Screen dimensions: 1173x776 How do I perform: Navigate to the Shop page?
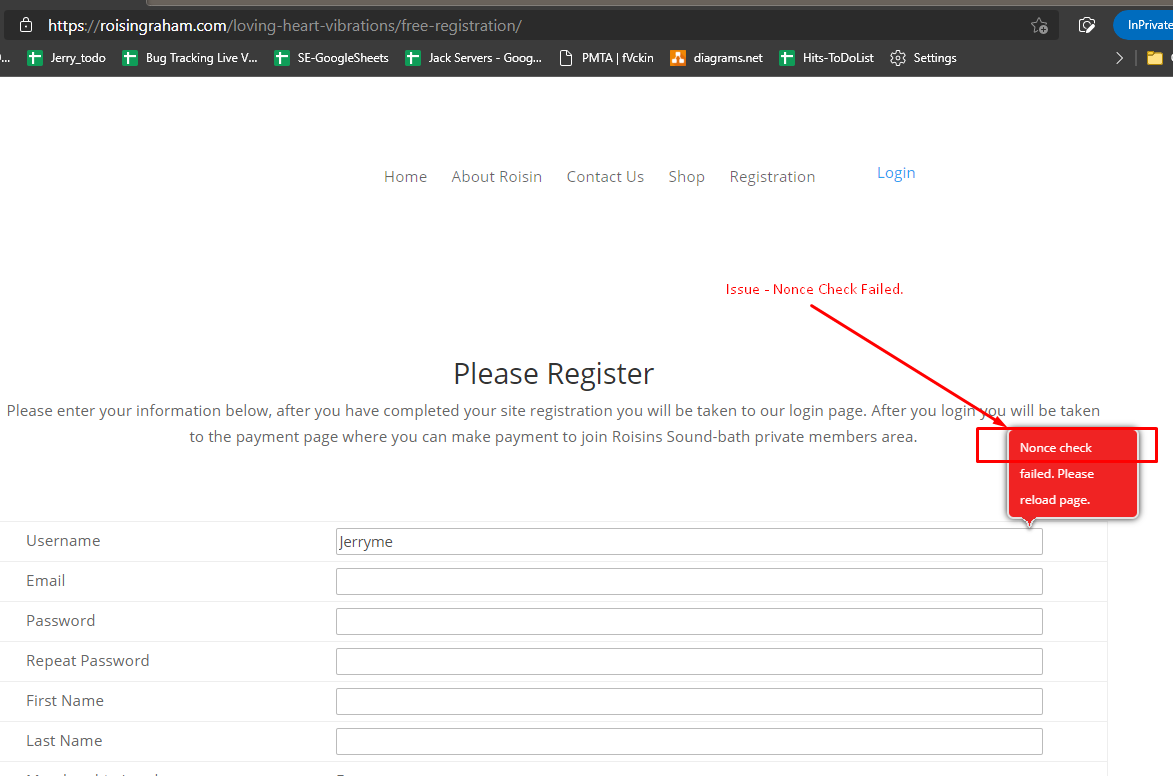[686, 177]
